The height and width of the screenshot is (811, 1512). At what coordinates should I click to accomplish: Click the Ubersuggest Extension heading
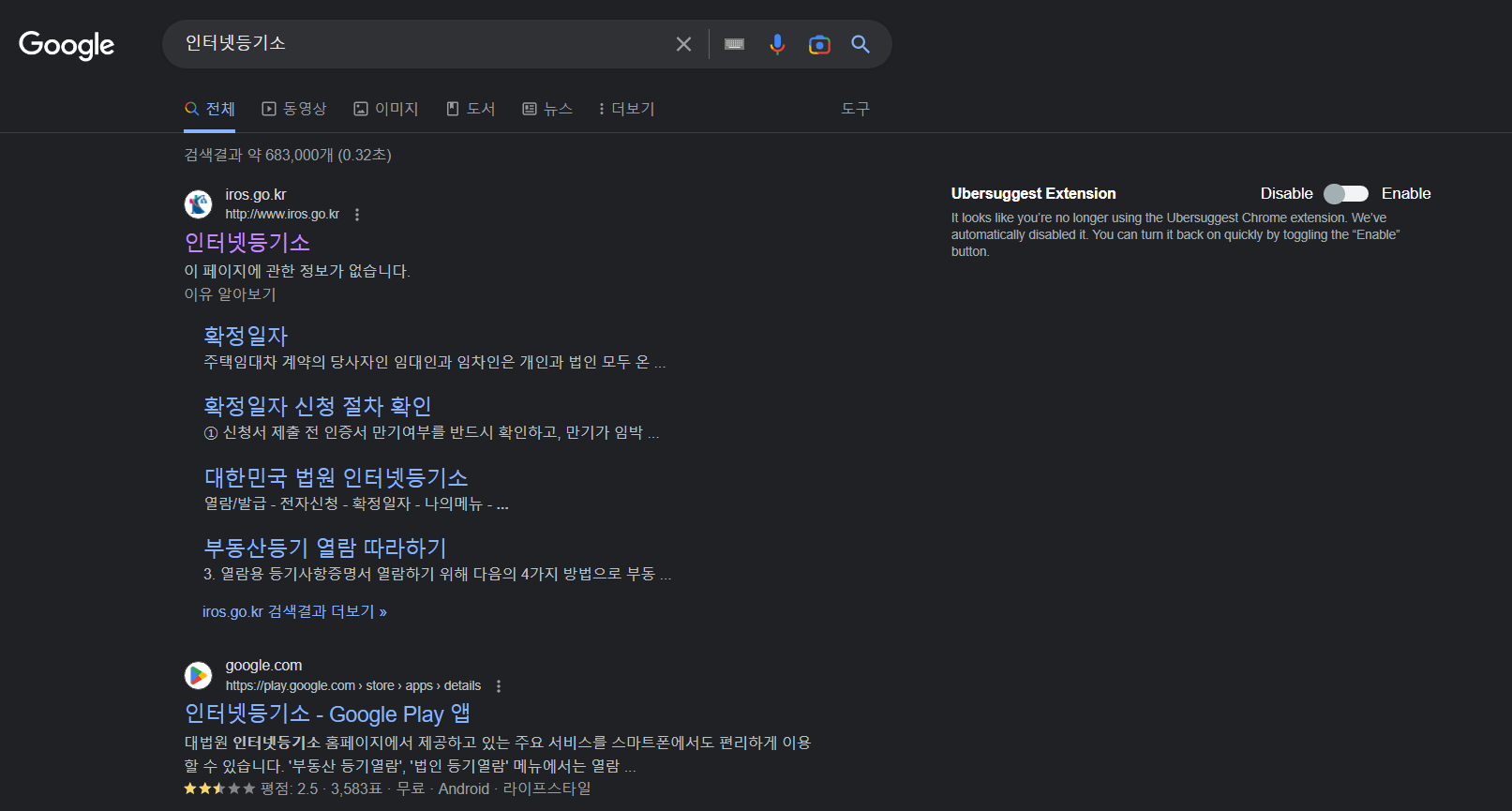(1034, 193)
